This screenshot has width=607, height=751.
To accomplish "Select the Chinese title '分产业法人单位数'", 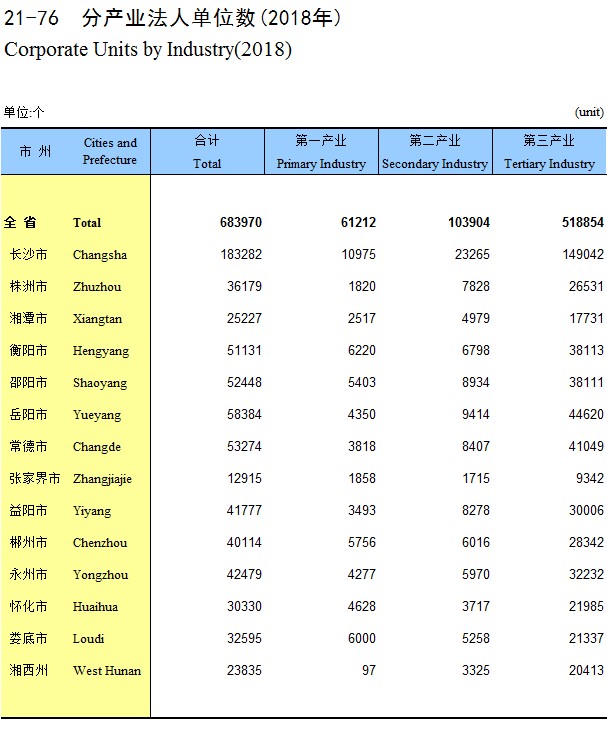I will tap(169, 18).
